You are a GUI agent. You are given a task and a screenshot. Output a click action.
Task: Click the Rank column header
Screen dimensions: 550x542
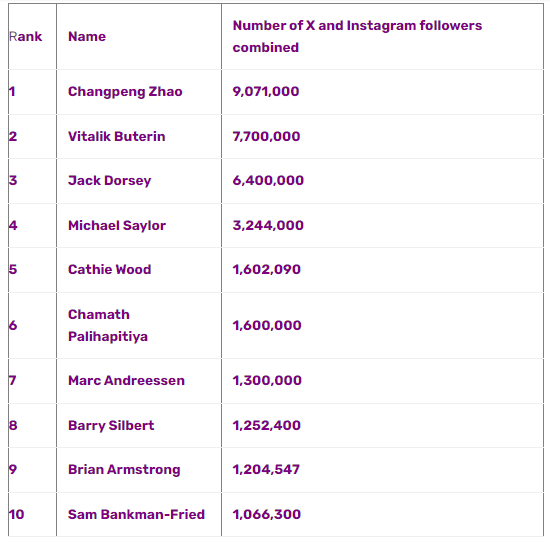point(26,36)
